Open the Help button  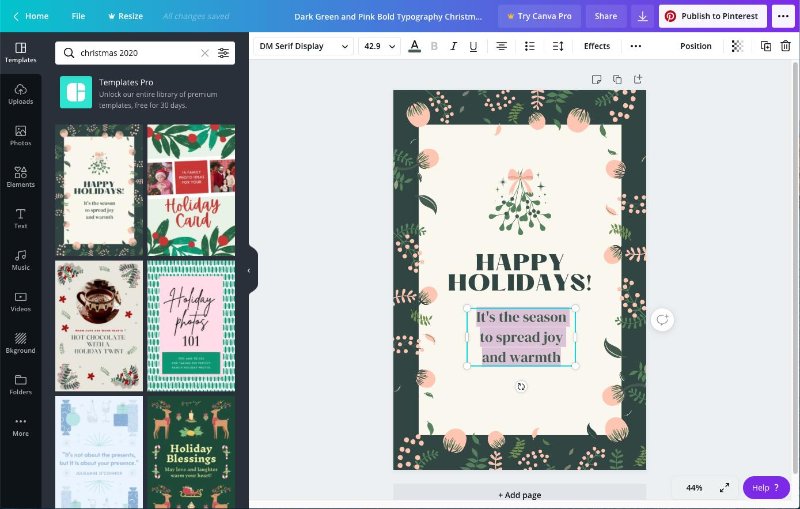pyautogui.click(x=766, y=488)
